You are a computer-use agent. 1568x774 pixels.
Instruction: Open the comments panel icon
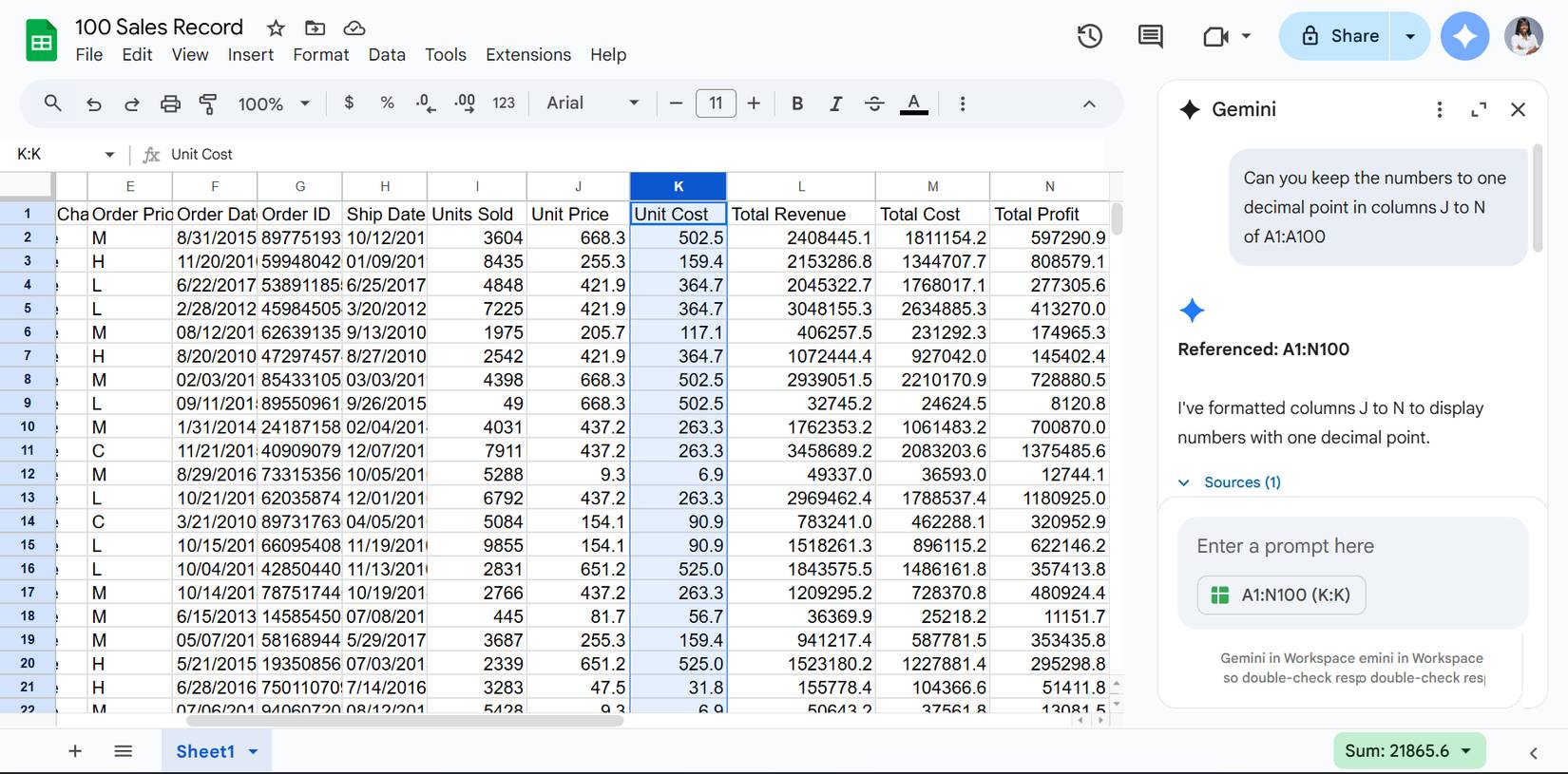1150,36
